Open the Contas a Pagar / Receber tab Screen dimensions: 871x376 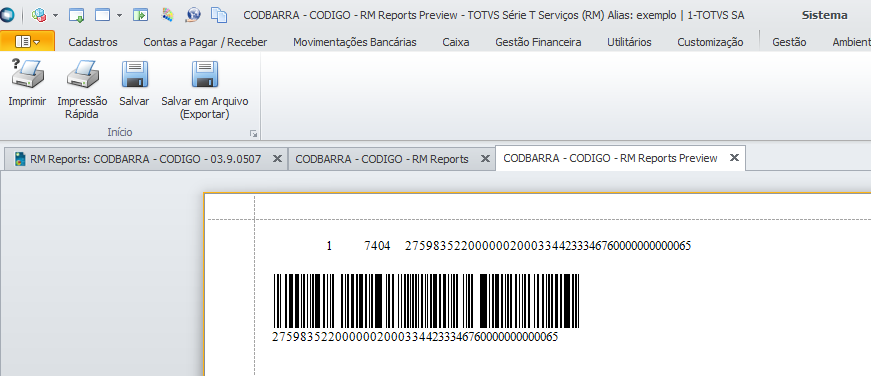coord(205,42)
